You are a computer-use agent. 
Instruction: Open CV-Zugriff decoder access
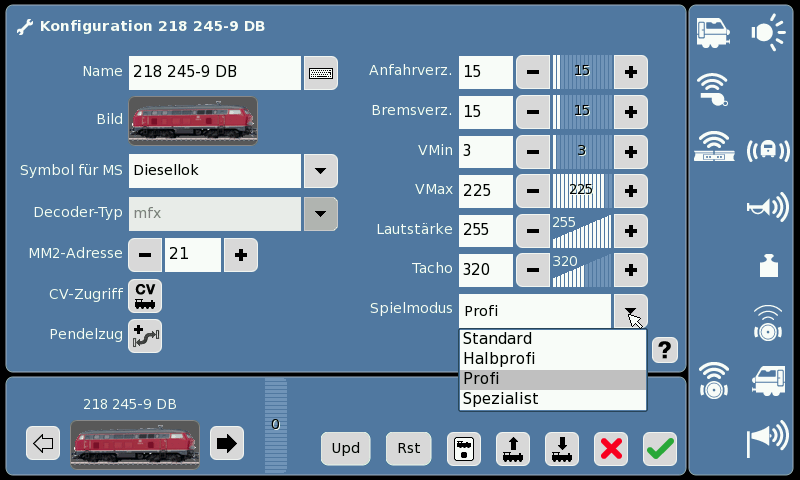[x=145, y=296]
